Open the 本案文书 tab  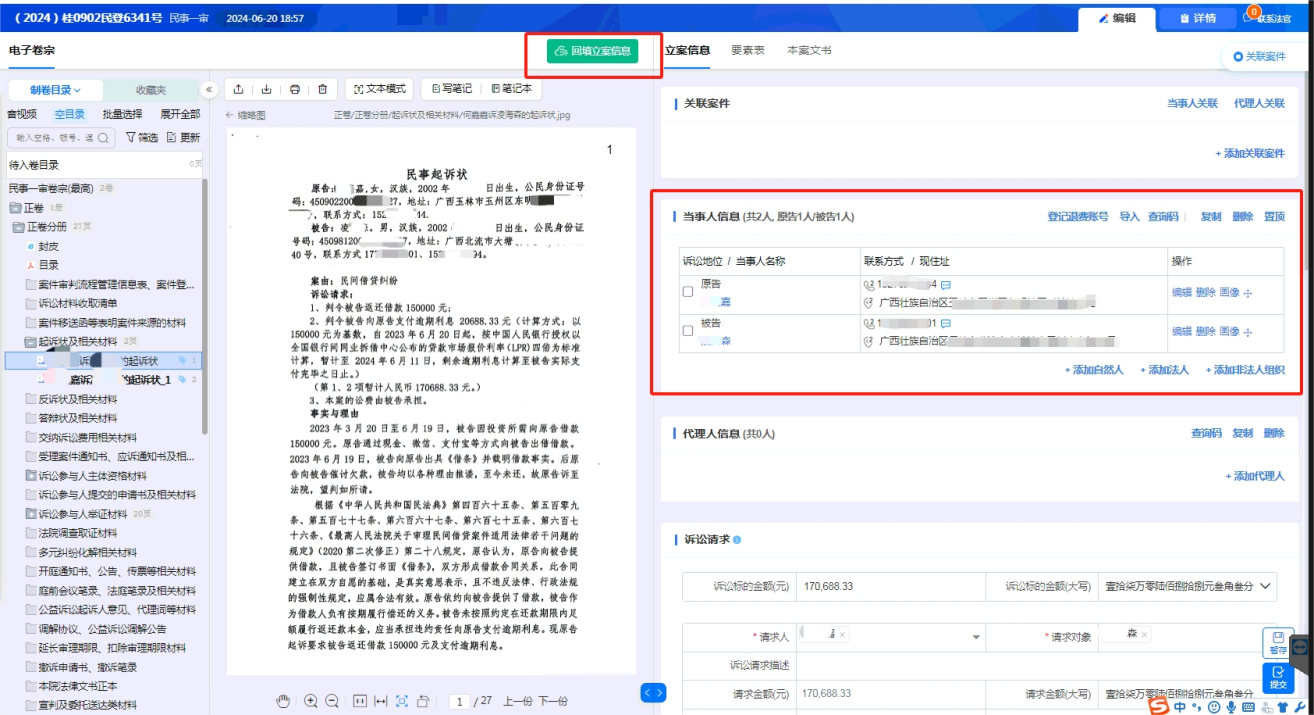[808, 50]
